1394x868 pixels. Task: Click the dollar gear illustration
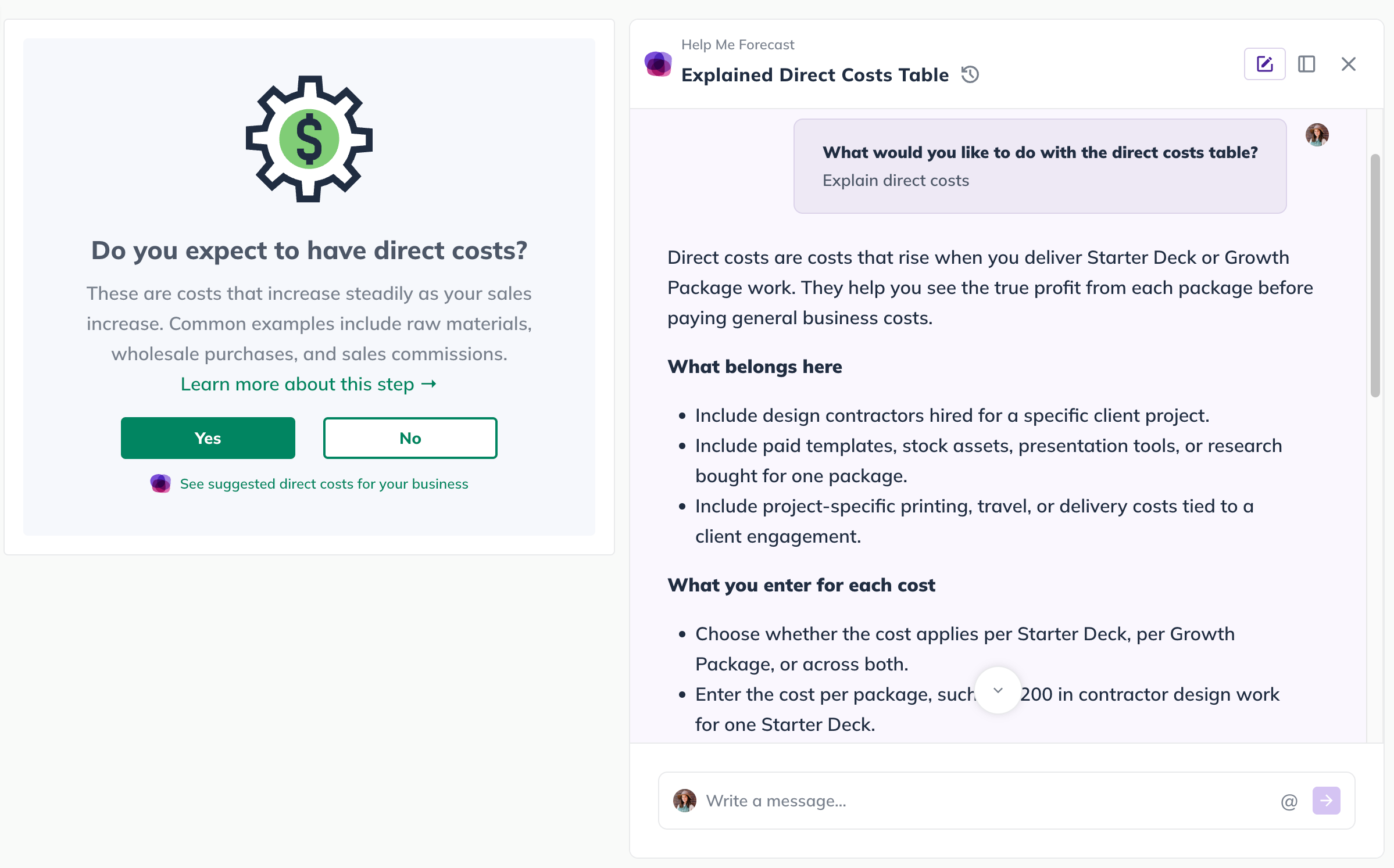point(309,139)
